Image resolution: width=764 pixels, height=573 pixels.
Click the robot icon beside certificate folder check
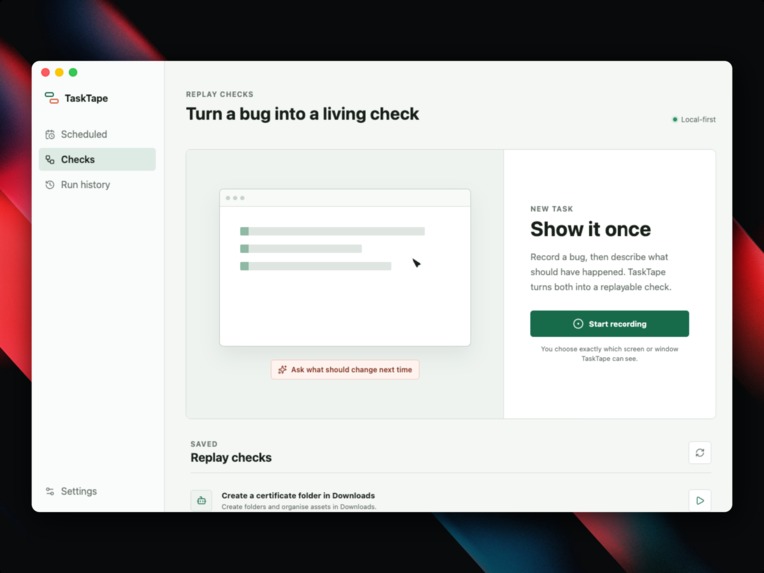click(x=201, y=500)
